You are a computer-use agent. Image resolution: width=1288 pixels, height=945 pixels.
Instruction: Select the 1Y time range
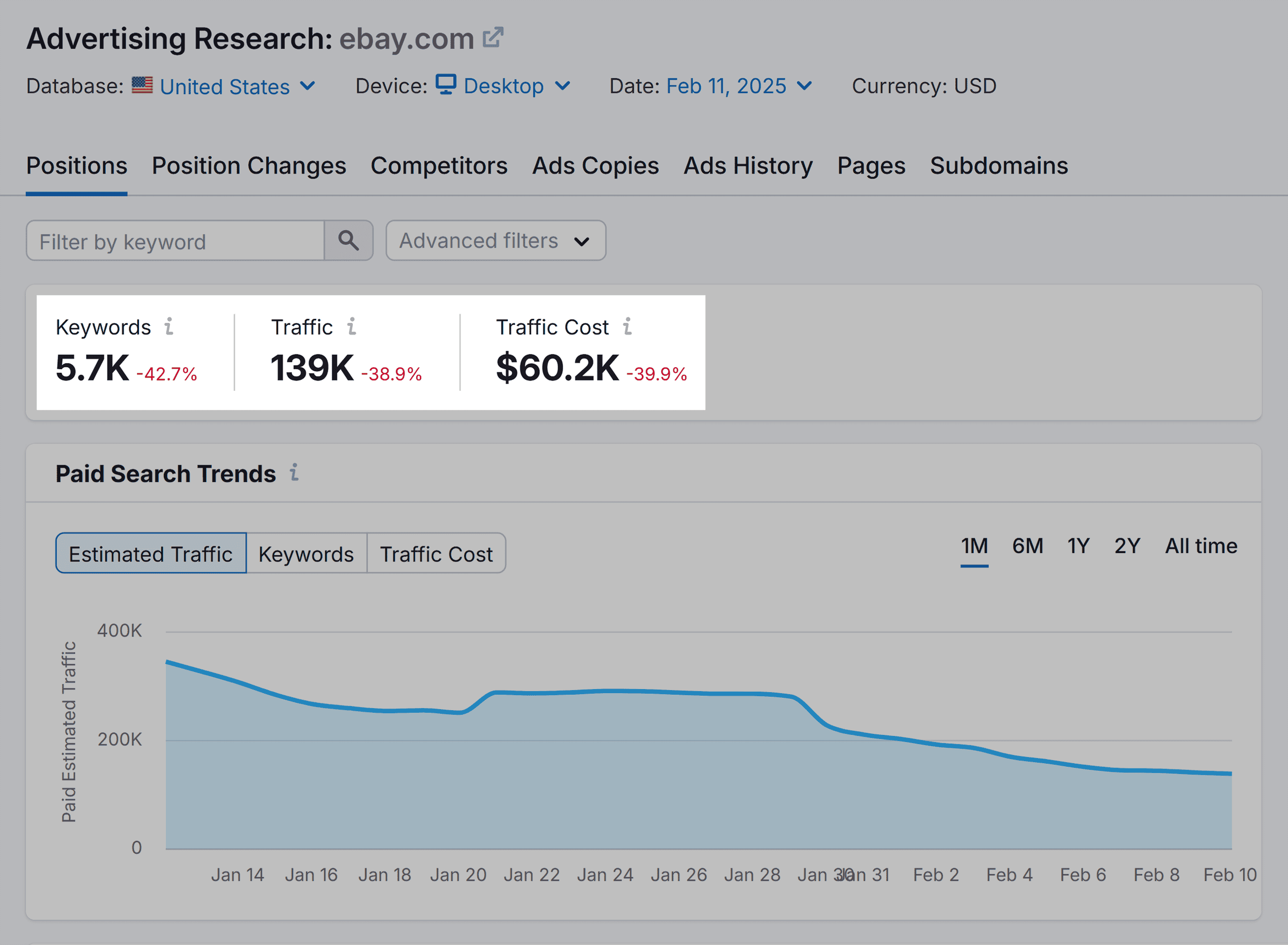[1077, 546]
